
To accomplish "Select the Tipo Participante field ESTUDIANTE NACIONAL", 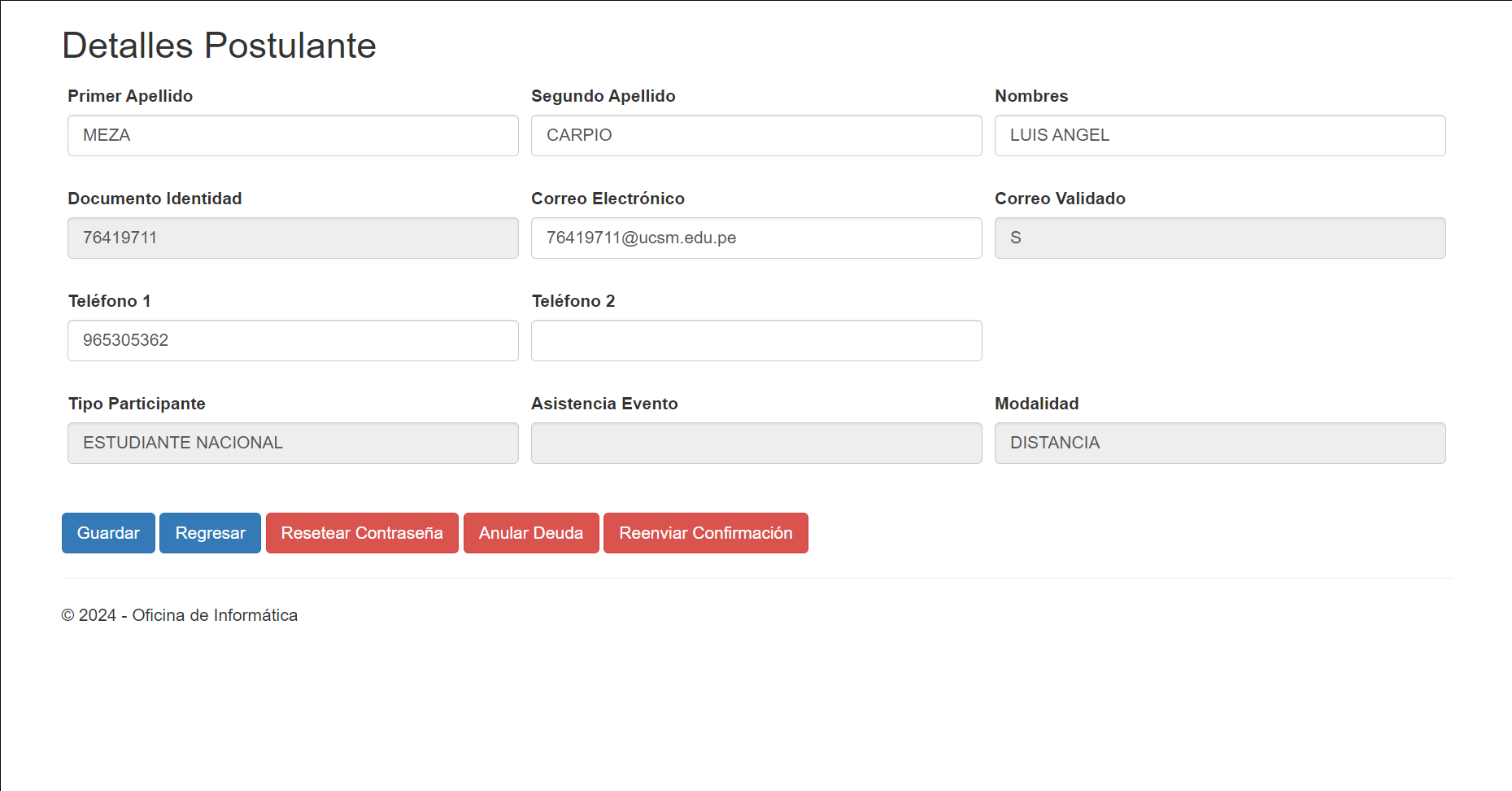I will click(293, 443).
